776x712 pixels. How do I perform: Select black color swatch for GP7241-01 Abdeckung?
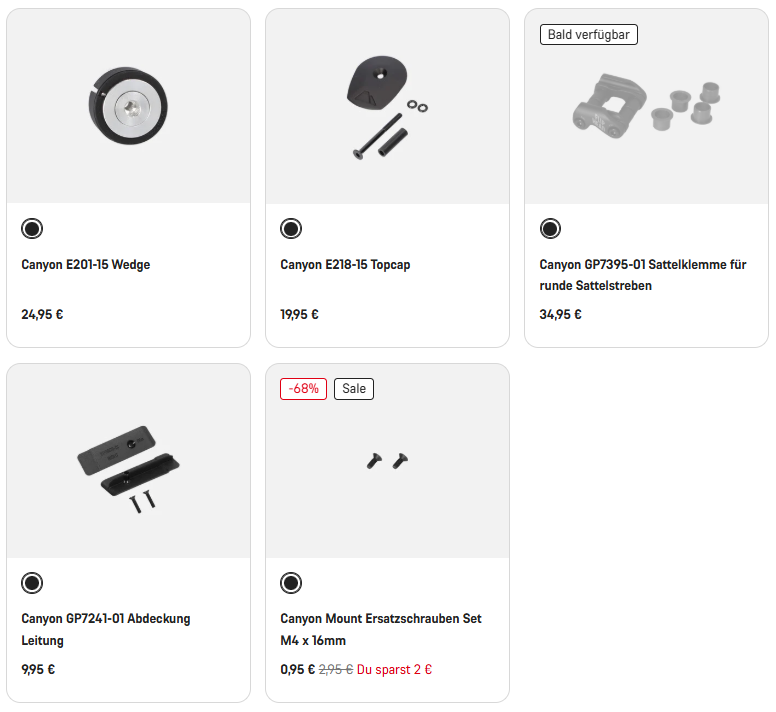pyautogui.click(x=32, y=583)
